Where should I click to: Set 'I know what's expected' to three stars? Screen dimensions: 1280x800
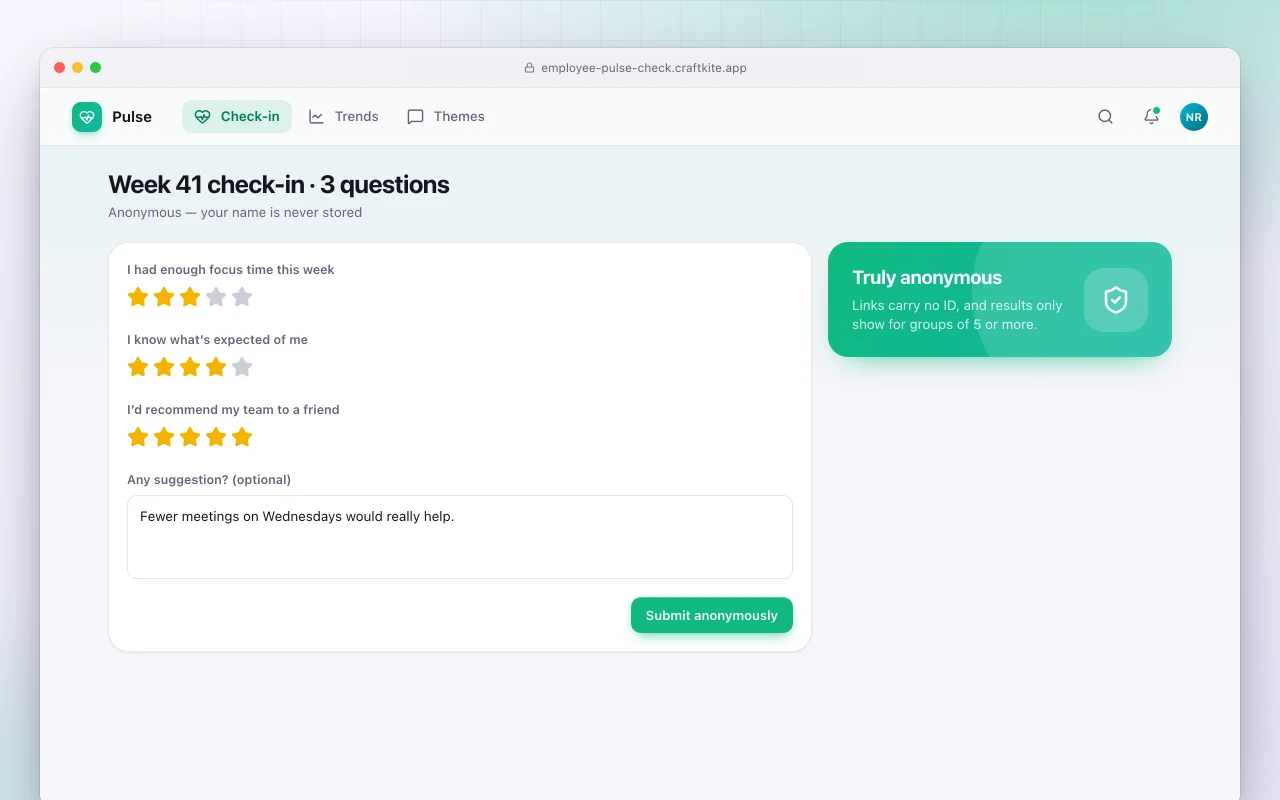click(x=190, y=367)
